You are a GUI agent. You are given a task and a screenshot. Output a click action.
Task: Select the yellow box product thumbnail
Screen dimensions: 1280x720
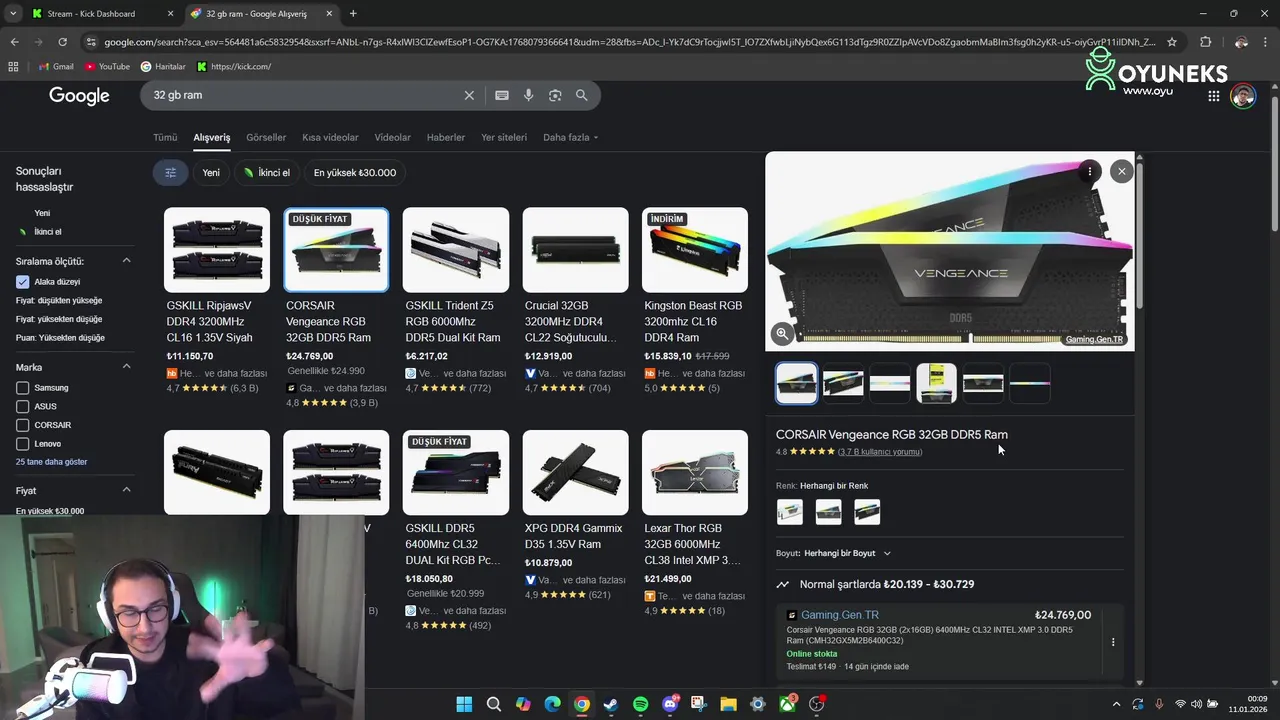pos(936,383)
